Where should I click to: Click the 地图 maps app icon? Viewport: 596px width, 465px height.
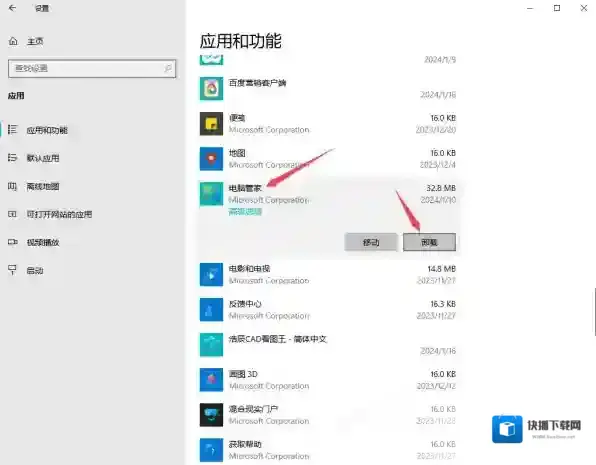tap(211, 159)
